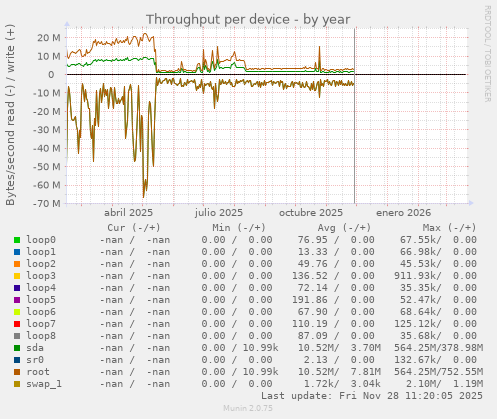The image size is (497, 419).
Task: Click the Munin 2.0.75 version text
Action: click(248, 408)
